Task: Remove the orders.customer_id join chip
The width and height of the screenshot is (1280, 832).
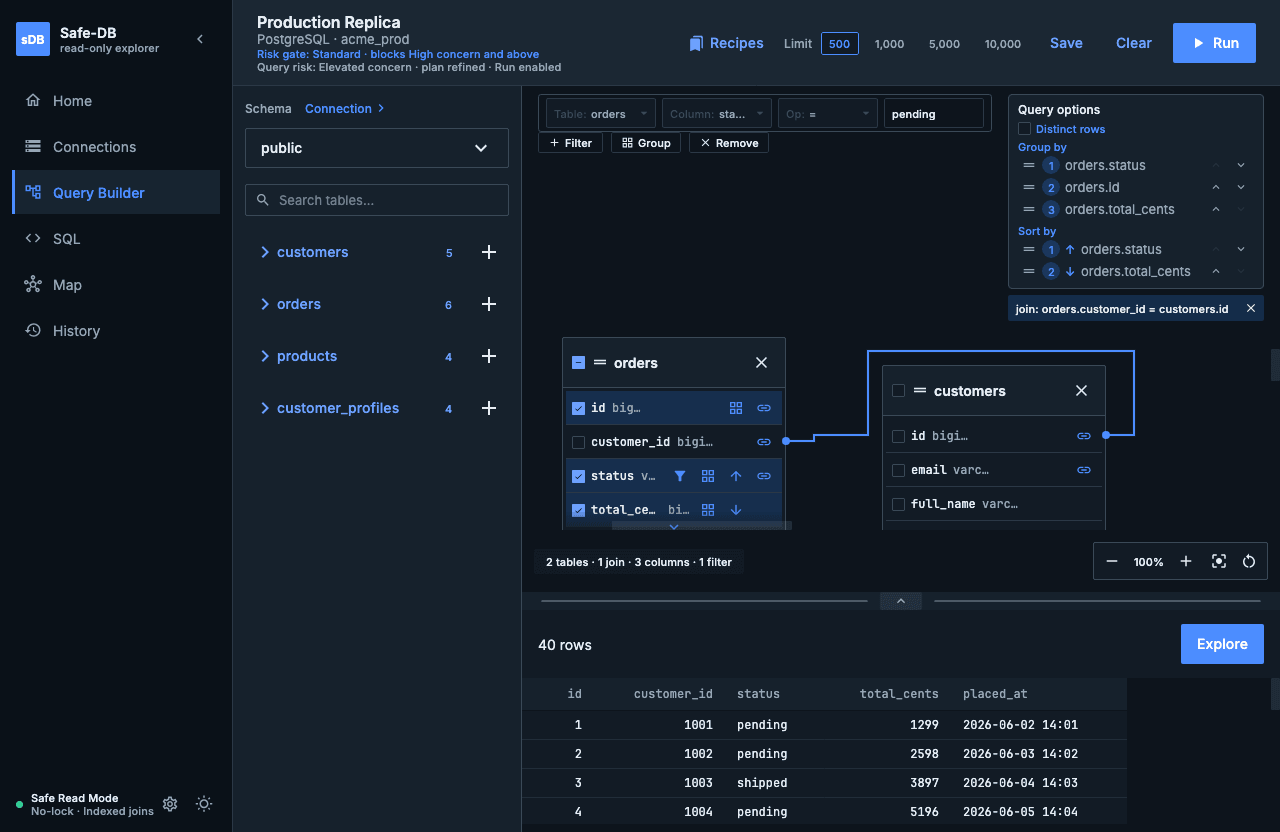Action: pos(1251,309)
